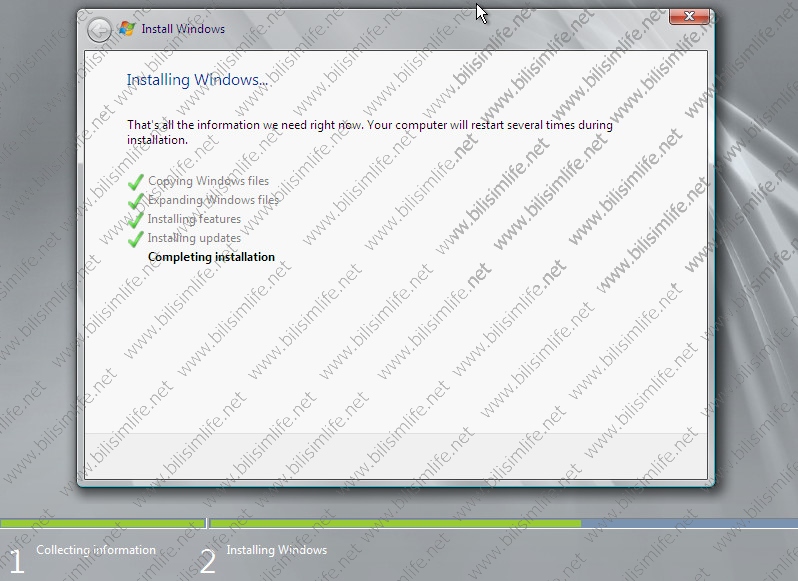Click the Installing Windows progress bar
The height and width of the screenshot is (581, 798).
[504, 523]
